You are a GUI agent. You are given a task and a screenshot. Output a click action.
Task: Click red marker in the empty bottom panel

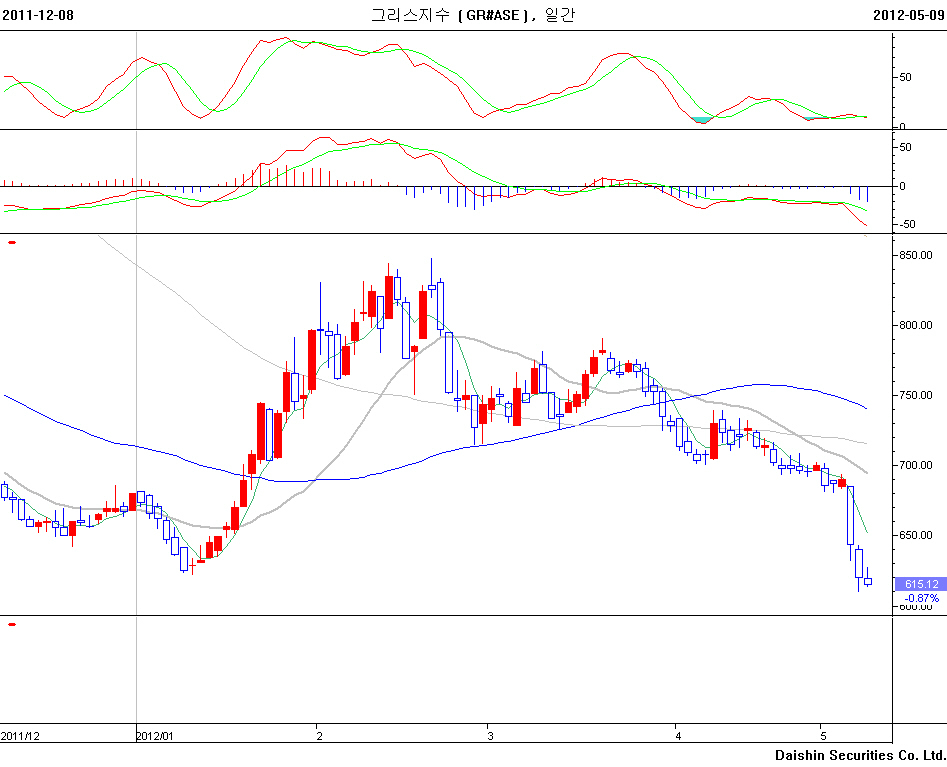click(12, 625)
